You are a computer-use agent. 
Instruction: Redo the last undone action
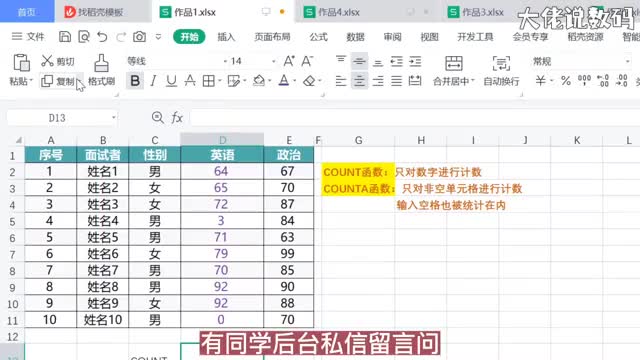click(121, 37)
